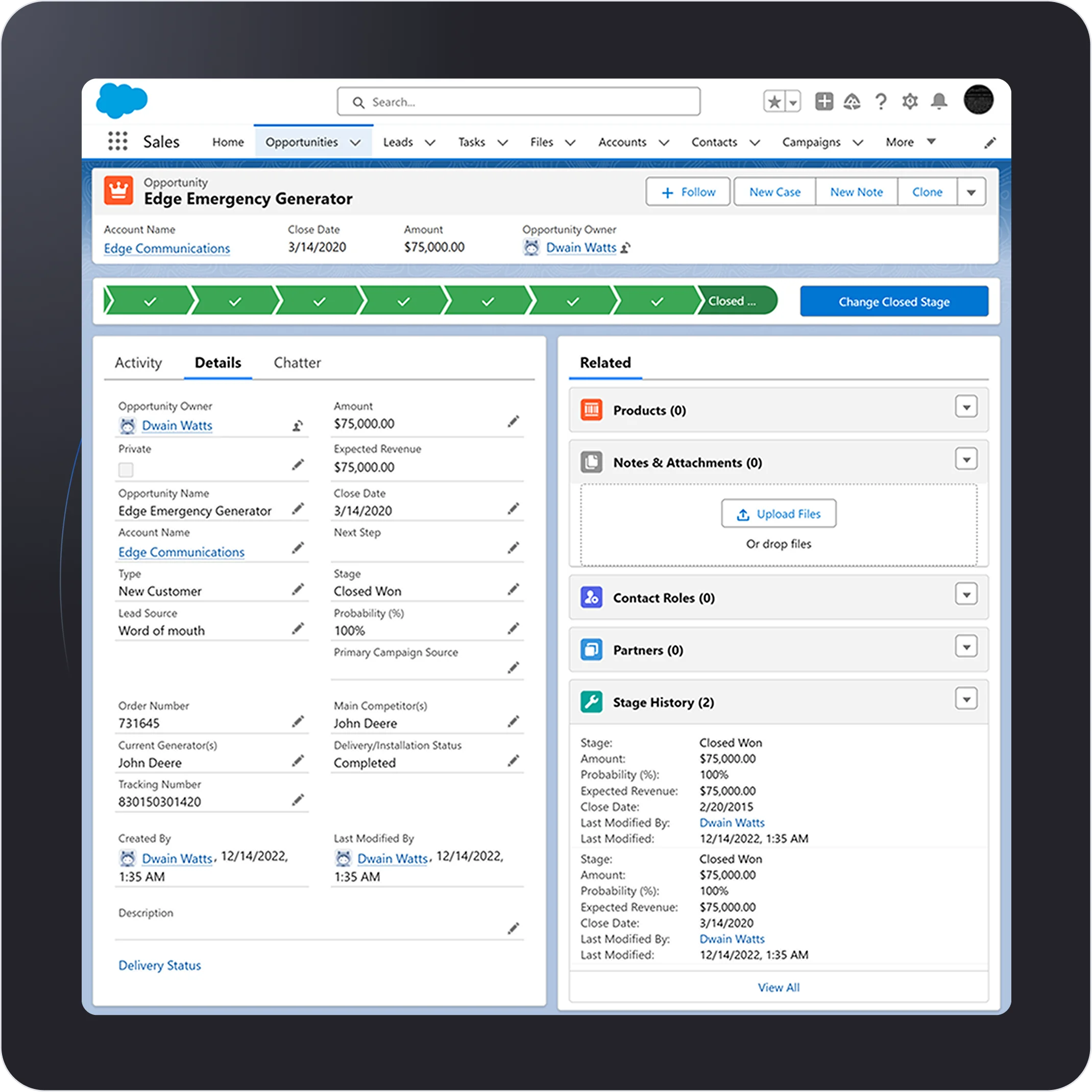This screenshot has height=1092, width=1092.
Task: Edit the Type field pencil
Action: point(298,590)
